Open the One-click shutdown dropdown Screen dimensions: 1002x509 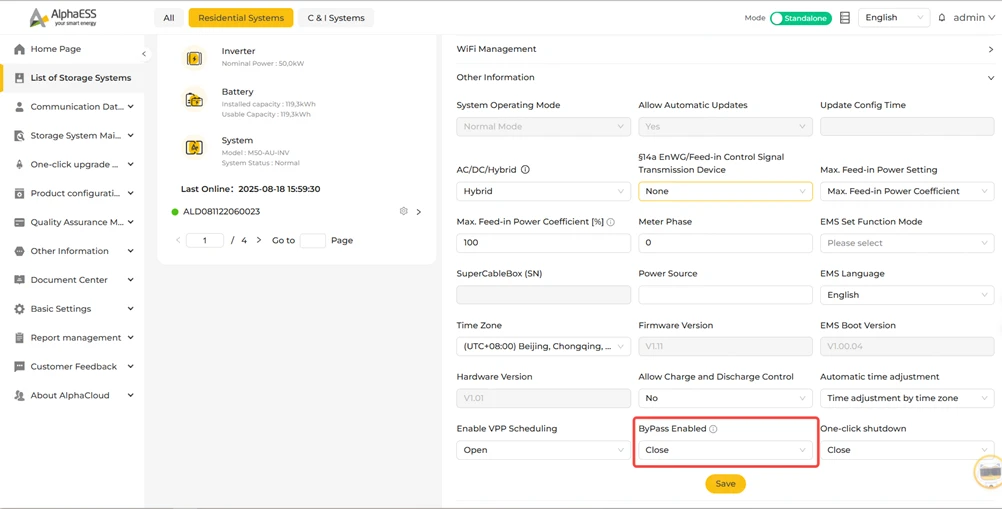pyautogui.click(x=907, y=450)
